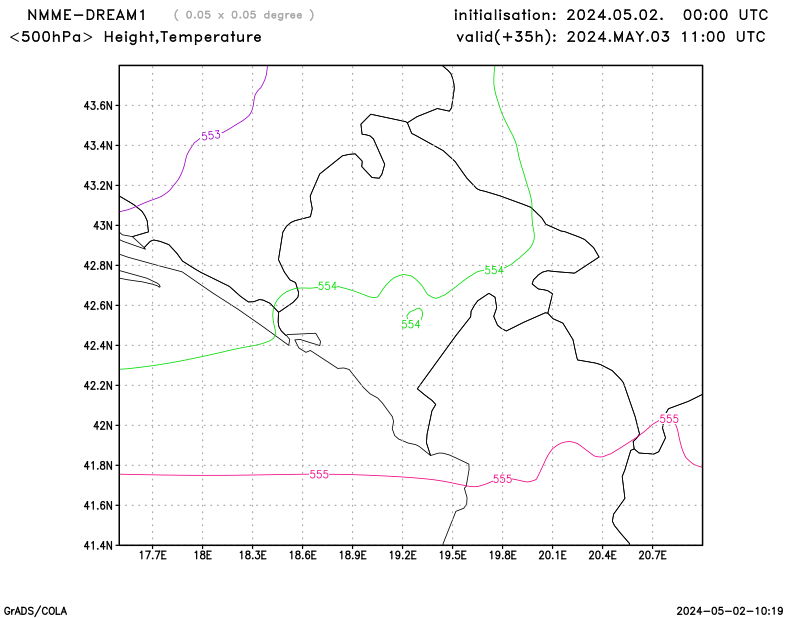
Task: Click the 19.5E longitude axis label
Action: [453, 555]
